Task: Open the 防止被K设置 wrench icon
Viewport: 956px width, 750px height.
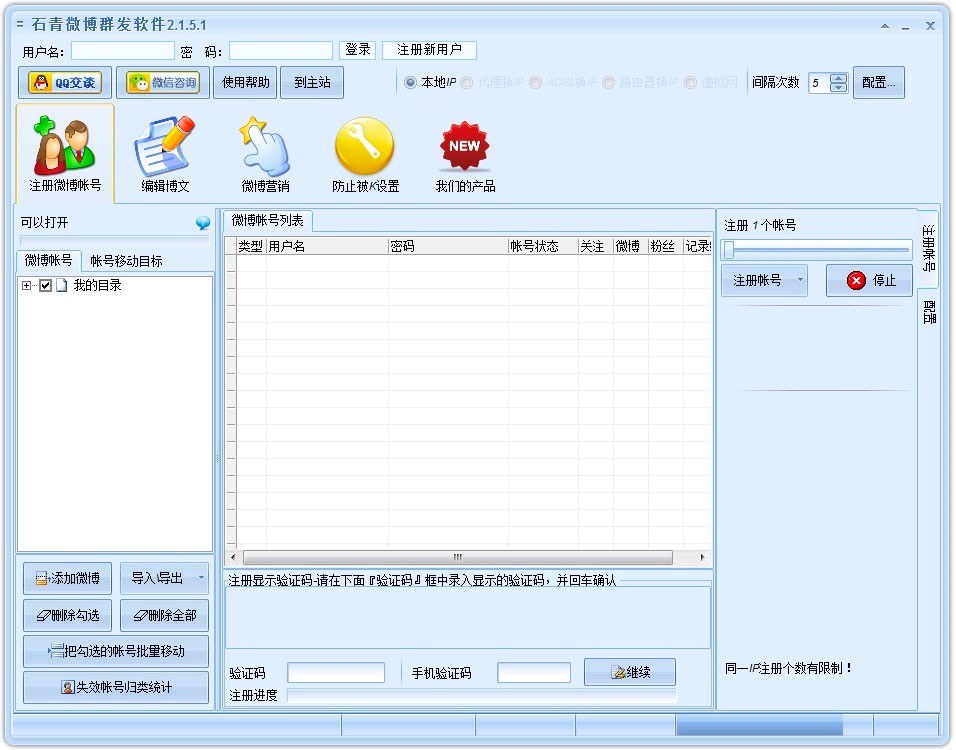Action: click(365, 154)
